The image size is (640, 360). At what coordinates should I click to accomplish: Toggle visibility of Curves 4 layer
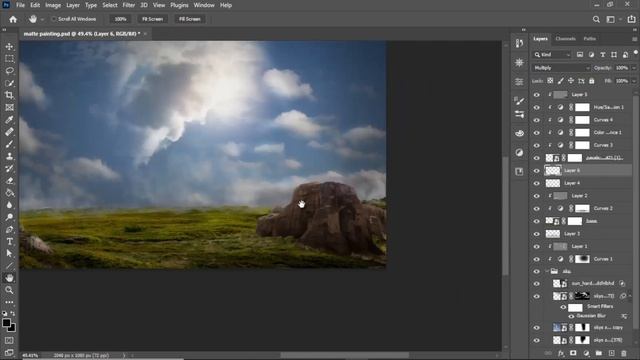(536, 120)
